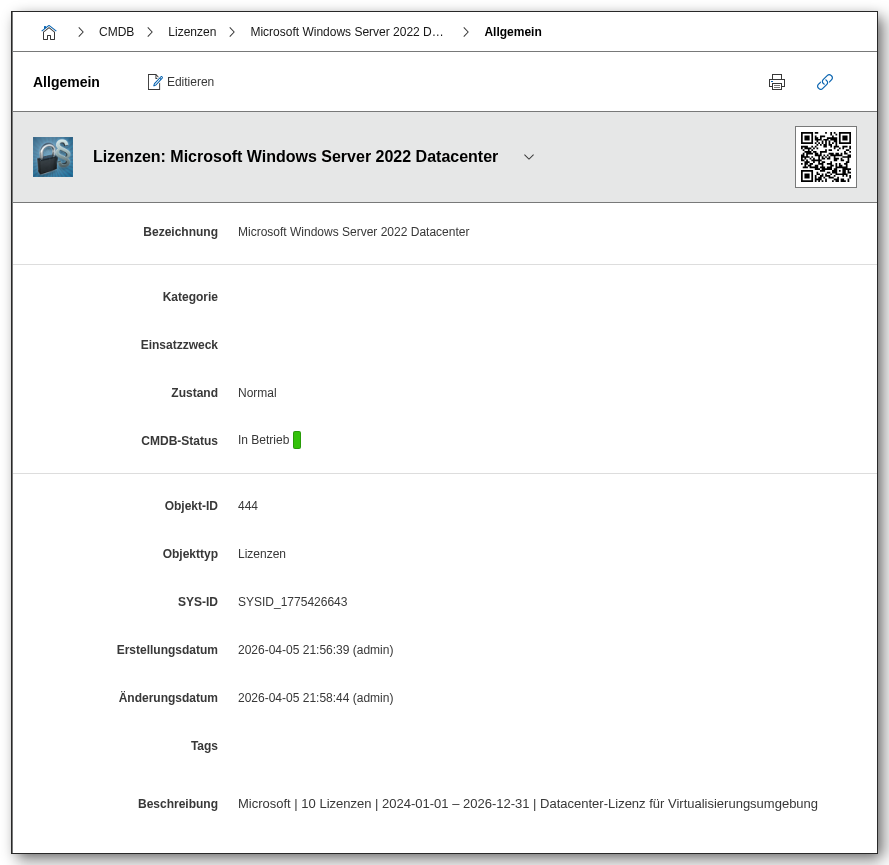Screen dimensions: 889x865
Task: Click the chevron right after Lizenzen breadcrumb
Action: point(232,32)
